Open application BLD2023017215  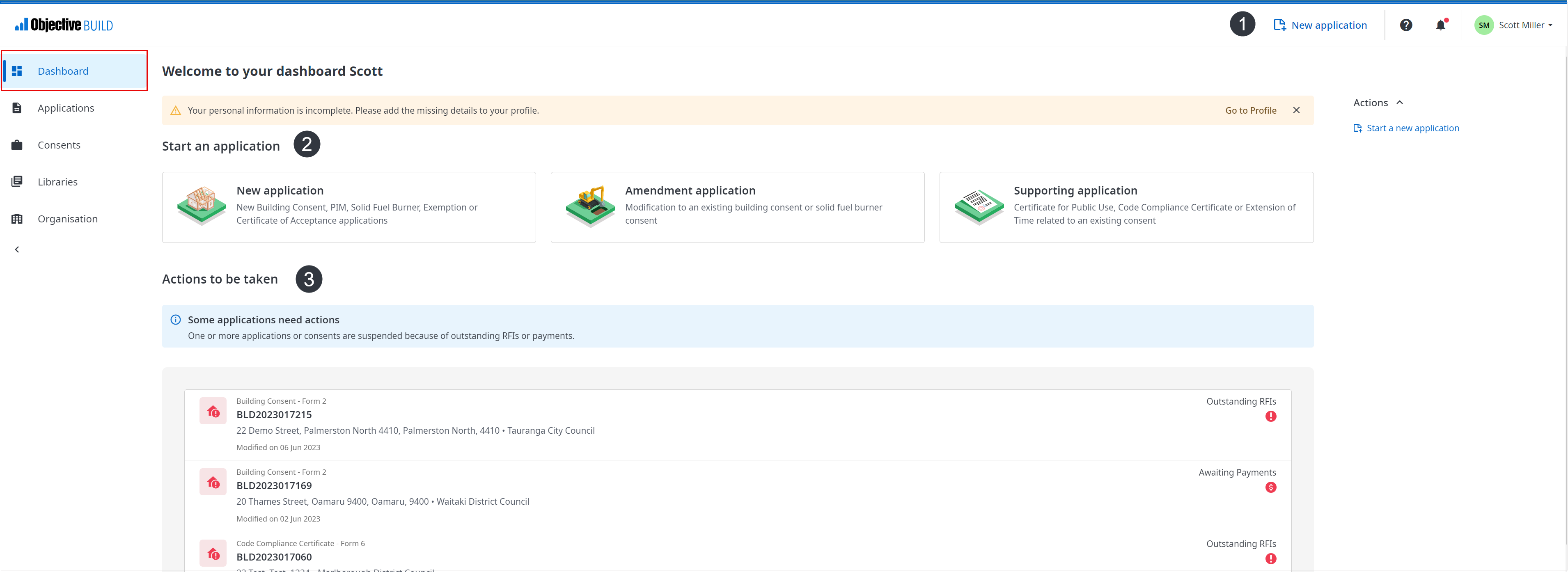click(x=738, y=425)
